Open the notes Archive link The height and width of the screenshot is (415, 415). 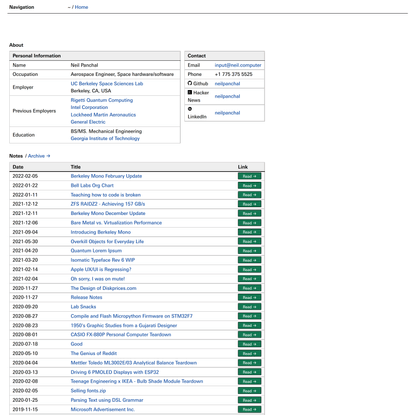pos(39,156)
